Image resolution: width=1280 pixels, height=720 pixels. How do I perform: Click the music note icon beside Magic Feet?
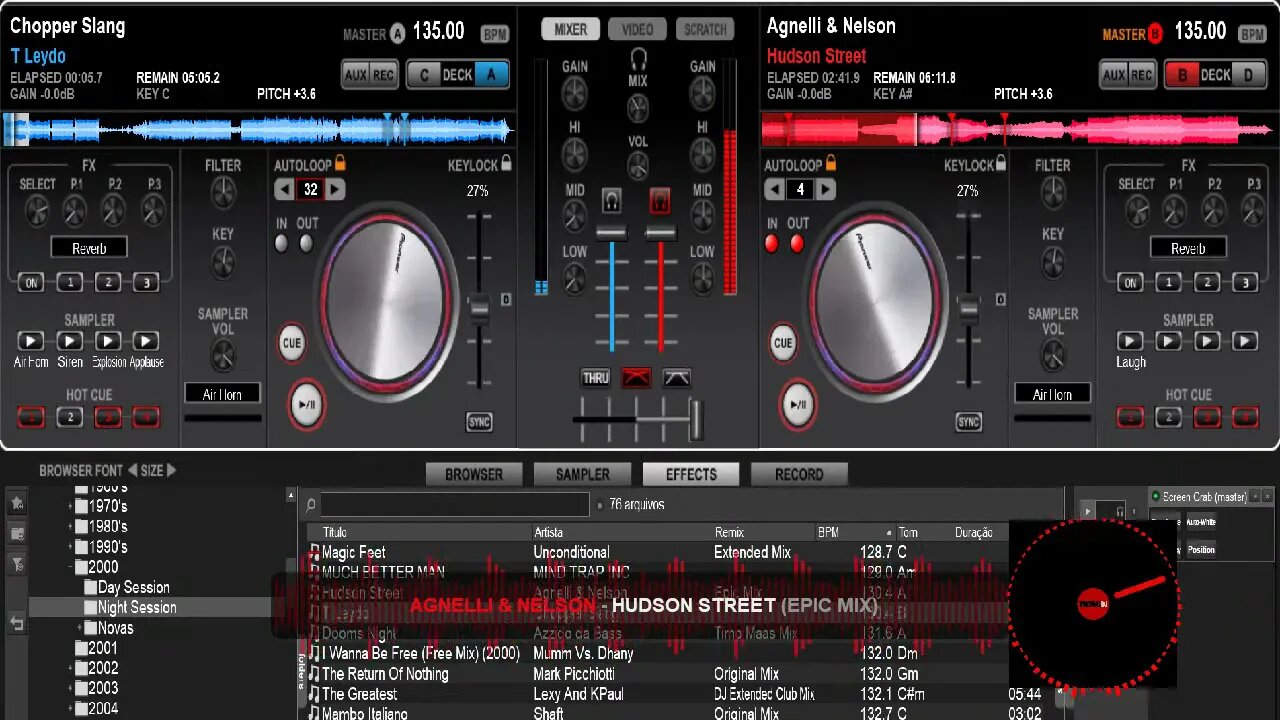tap(314, 552)
